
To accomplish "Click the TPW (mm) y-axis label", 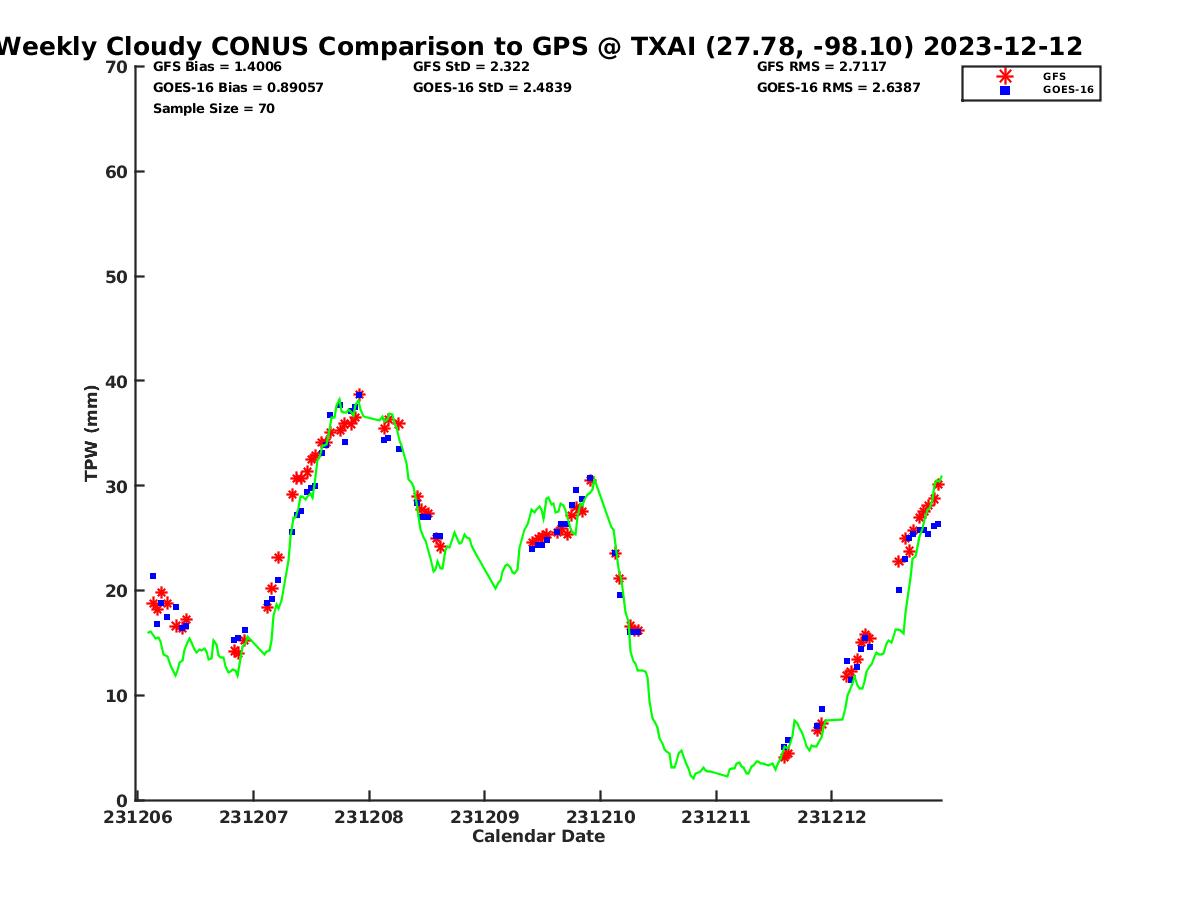I will 92,433.
